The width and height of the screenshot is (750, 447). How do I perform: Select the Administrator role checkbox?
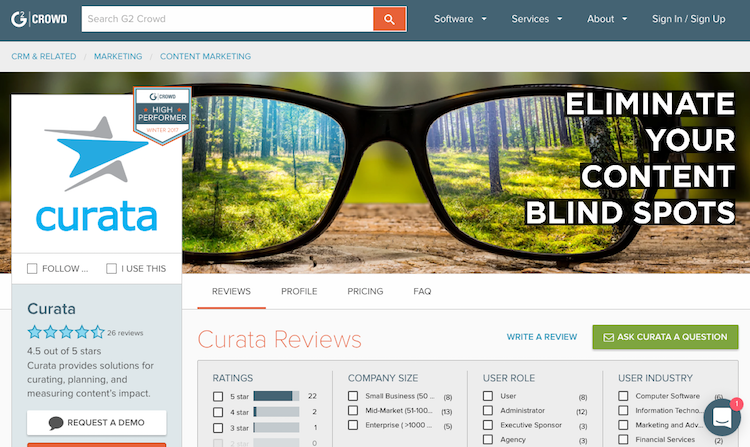[488, 410]
